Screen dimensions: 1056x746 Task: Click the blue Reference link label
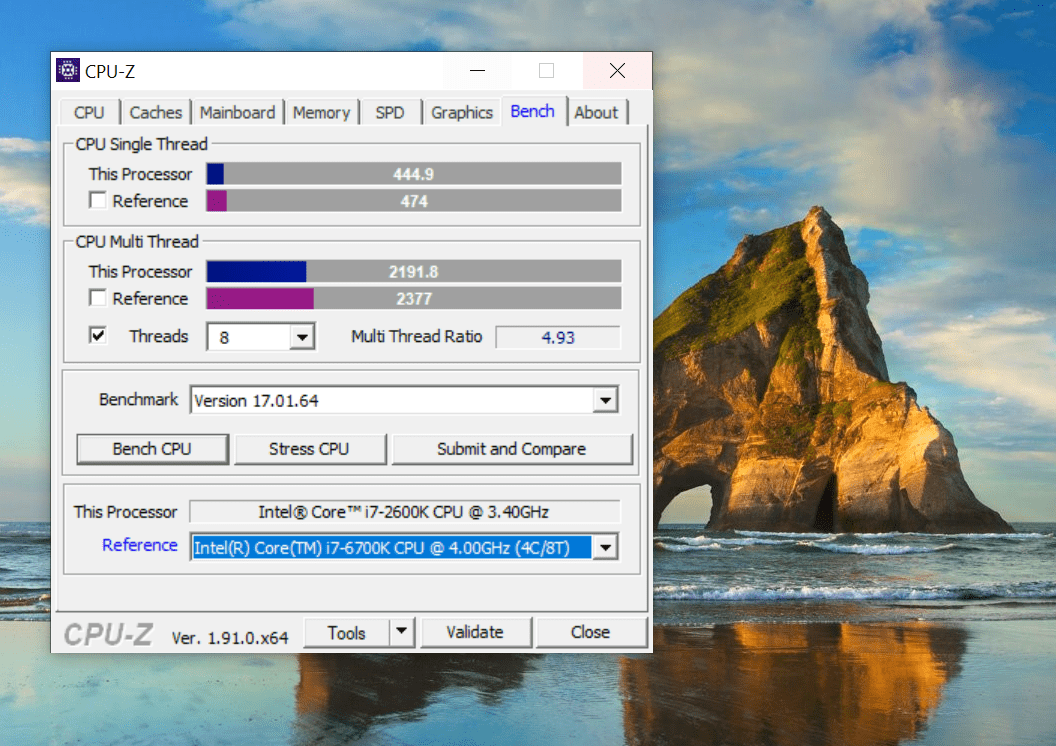[x=139, y=545]
